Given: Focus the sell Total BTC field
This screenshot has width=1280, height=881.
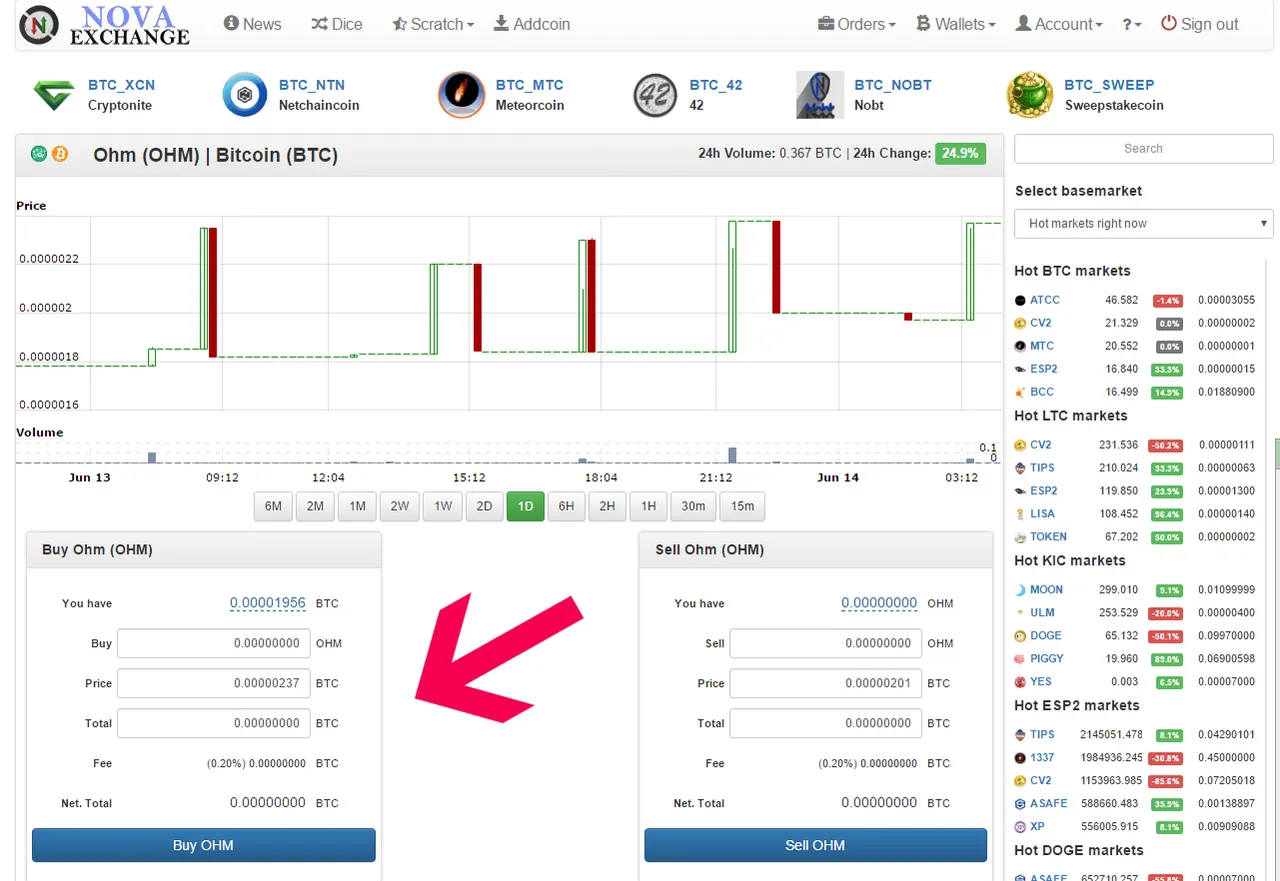Looking at the screenshot, I should pyautogui.click(x=826, y=723).
